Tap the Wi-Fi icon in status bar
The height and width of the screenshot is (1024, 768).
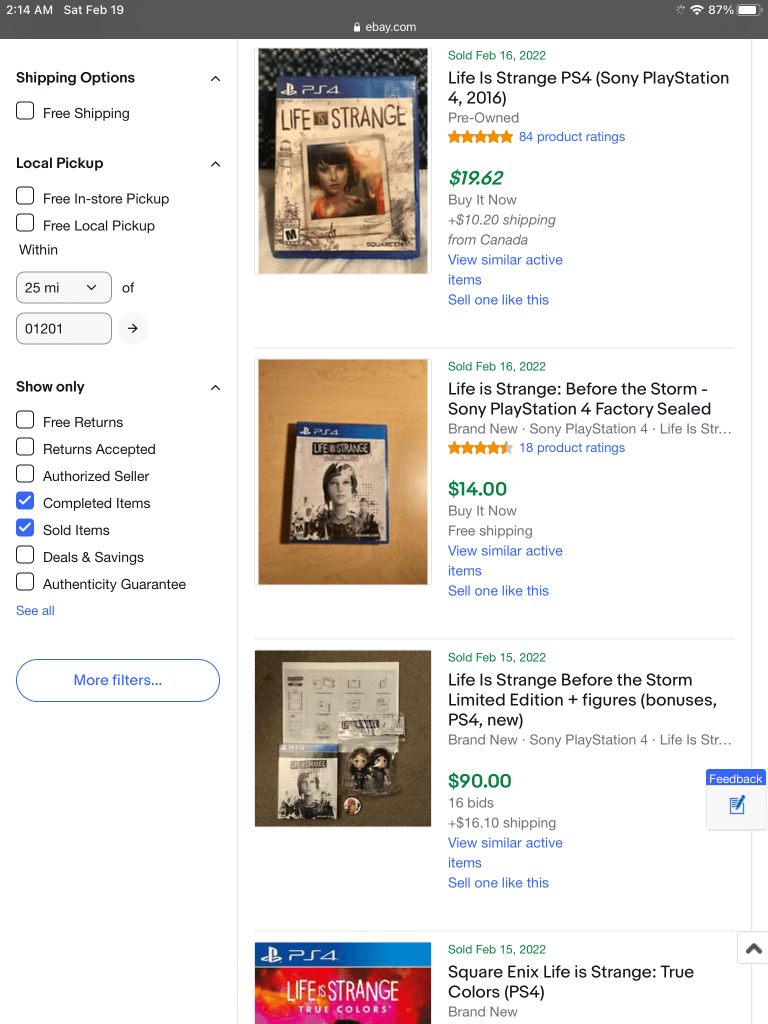696,10
